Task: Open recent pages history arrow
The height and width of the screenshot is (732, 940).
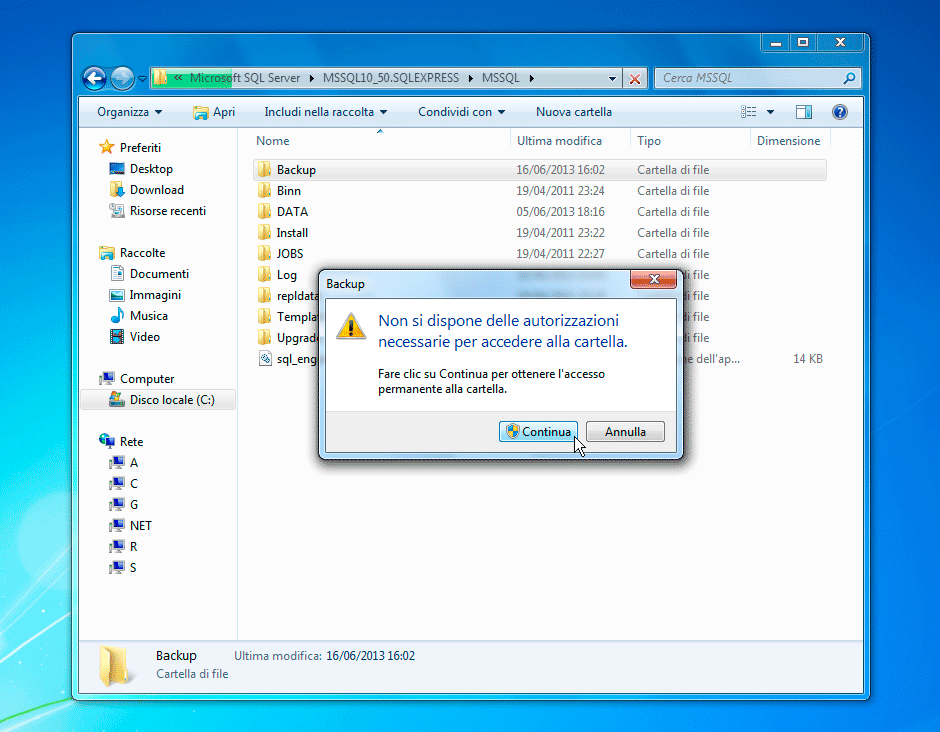Action: [142, 79]
